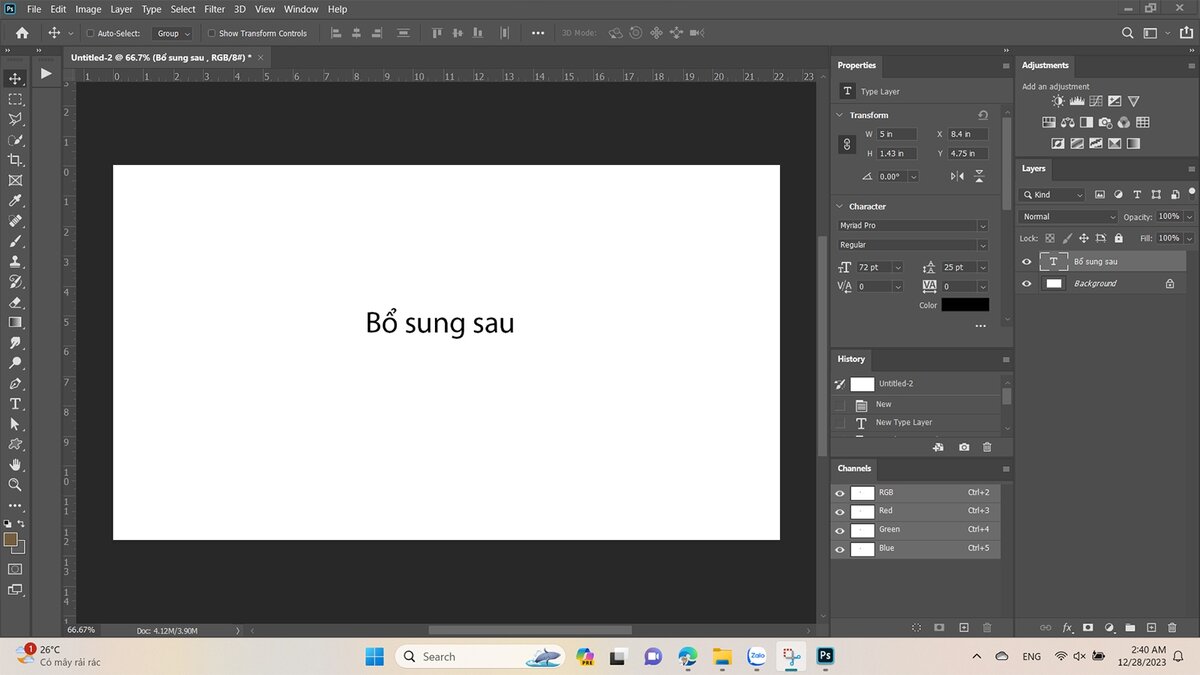Open the Normal blend mode dropdown
1200x675 pixels.
pyautogui.click(x=1069, y=217)
